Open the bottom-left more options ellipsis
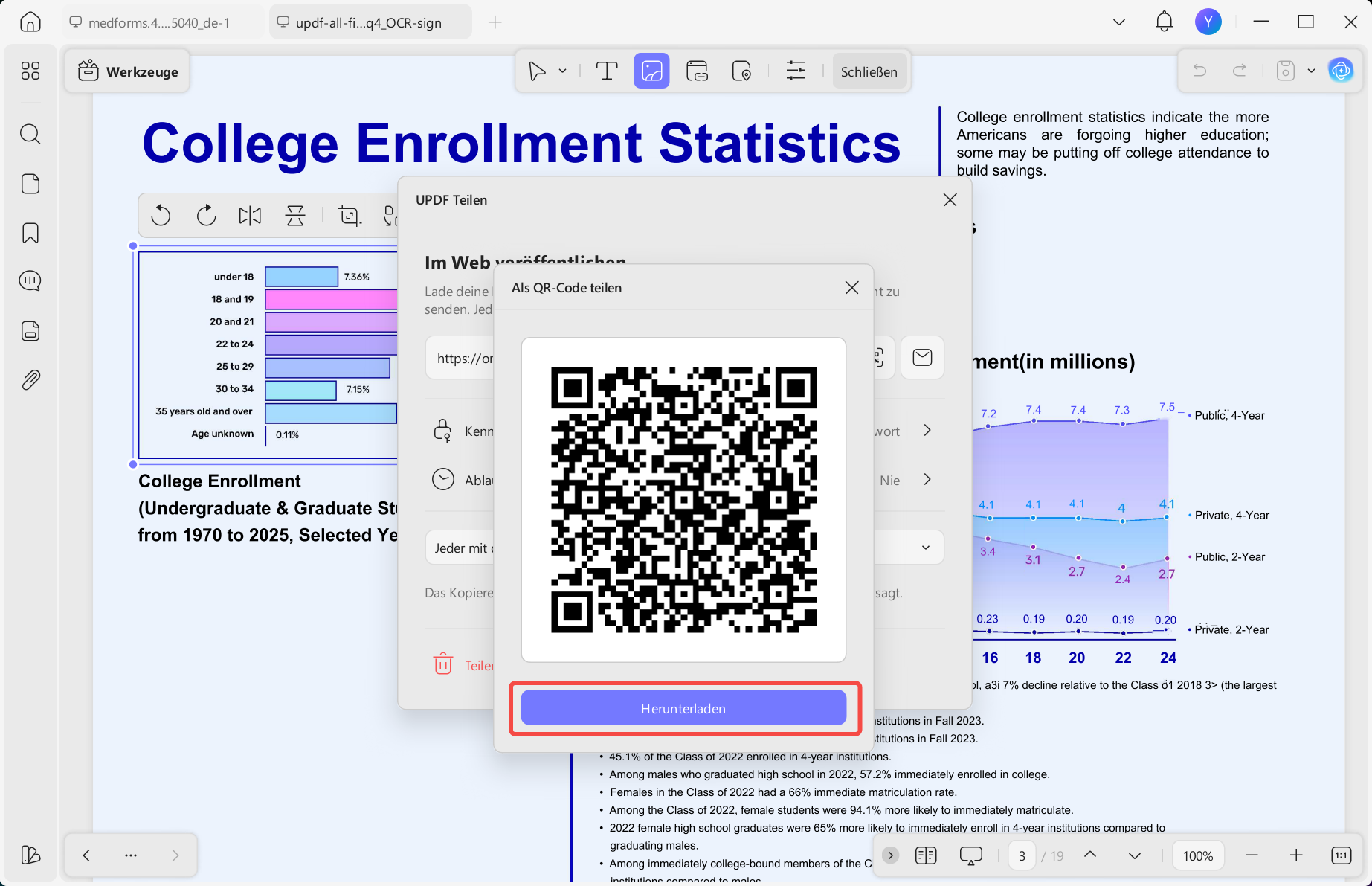Screen dimensions: 1372x886 tap(131, 855)
